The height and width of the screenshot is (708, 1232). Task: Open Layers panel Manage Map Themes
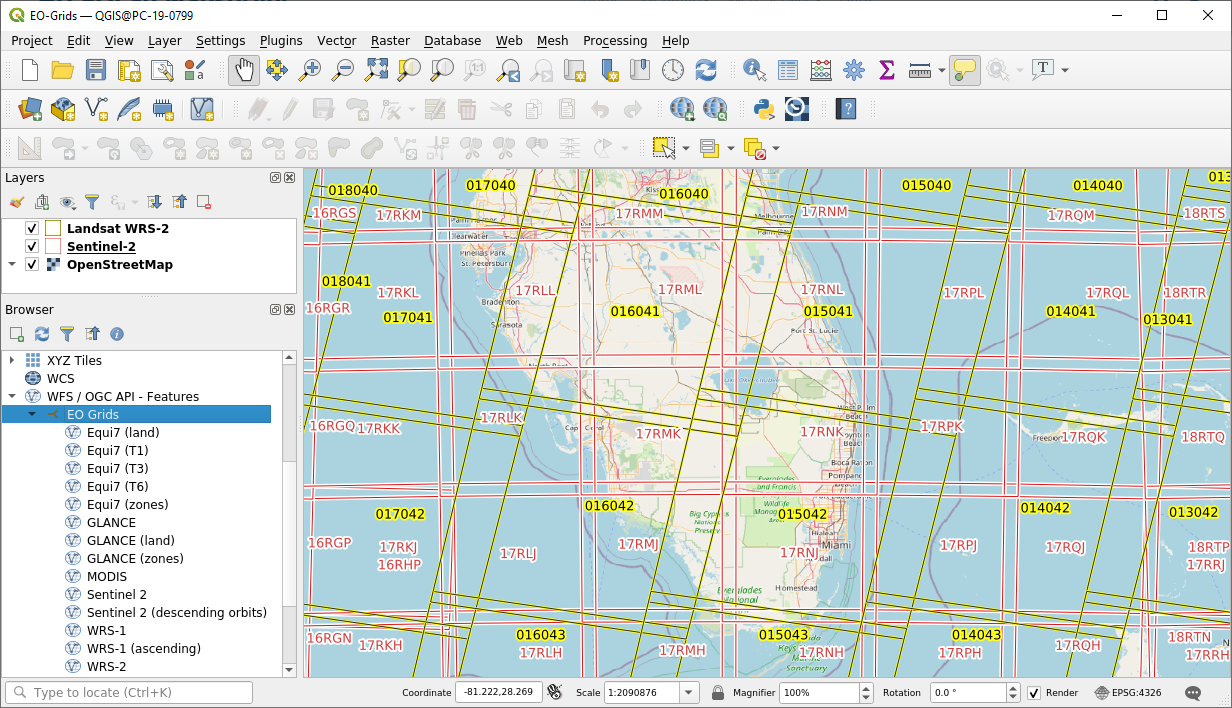coord(67,202)
